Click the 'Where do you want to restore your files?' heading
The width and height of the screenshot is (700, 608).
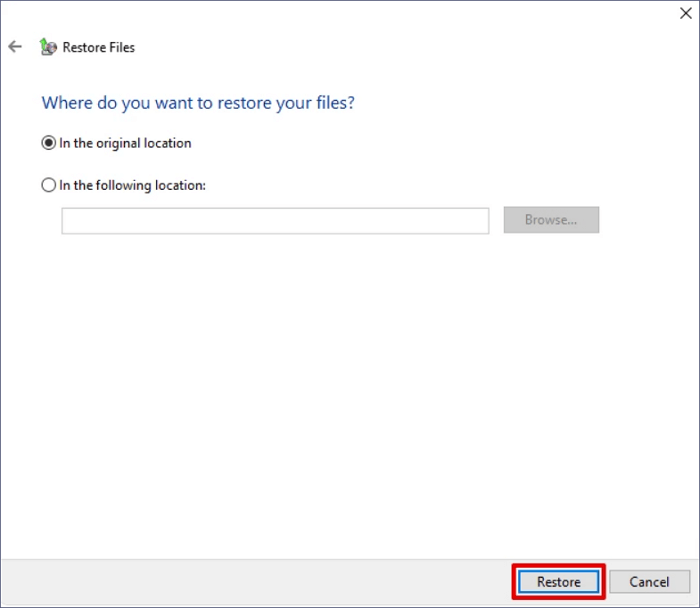coord(198,102)
